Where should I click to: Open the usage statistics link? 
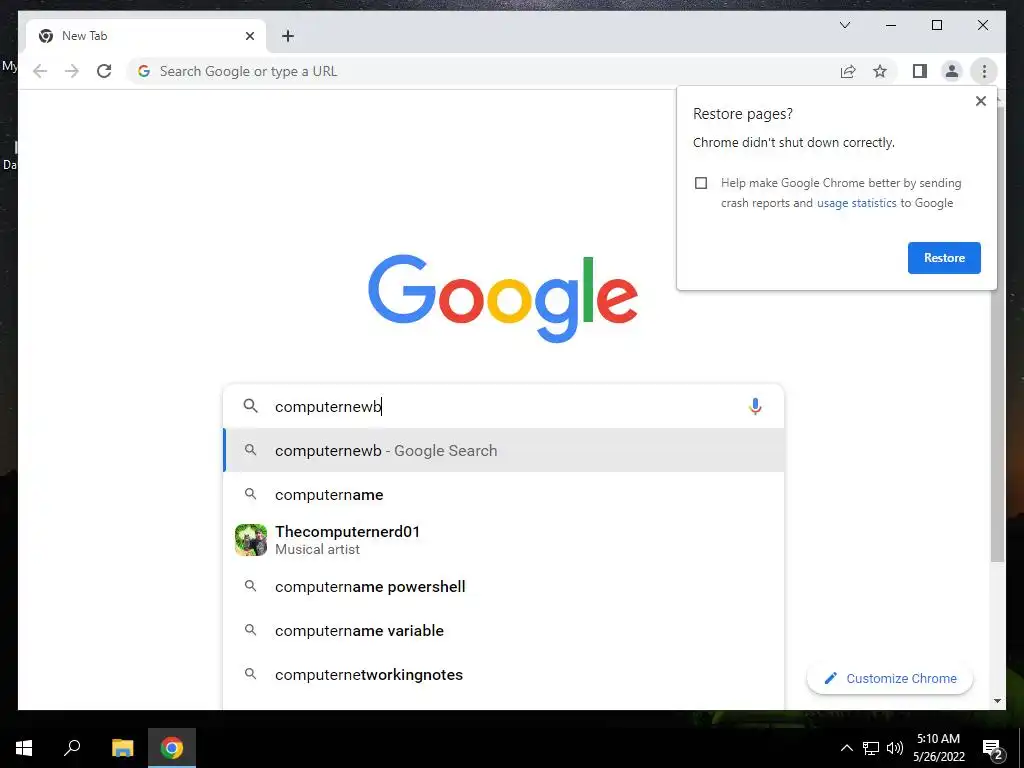[856, 203]
